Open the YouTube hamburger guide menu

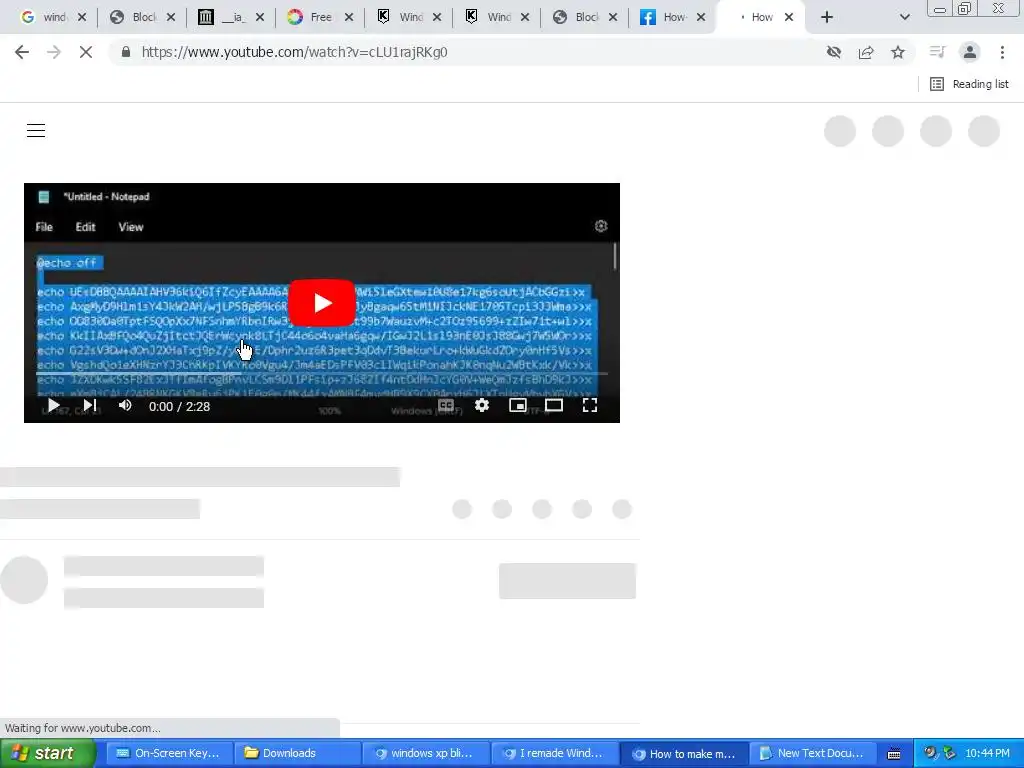36,131
